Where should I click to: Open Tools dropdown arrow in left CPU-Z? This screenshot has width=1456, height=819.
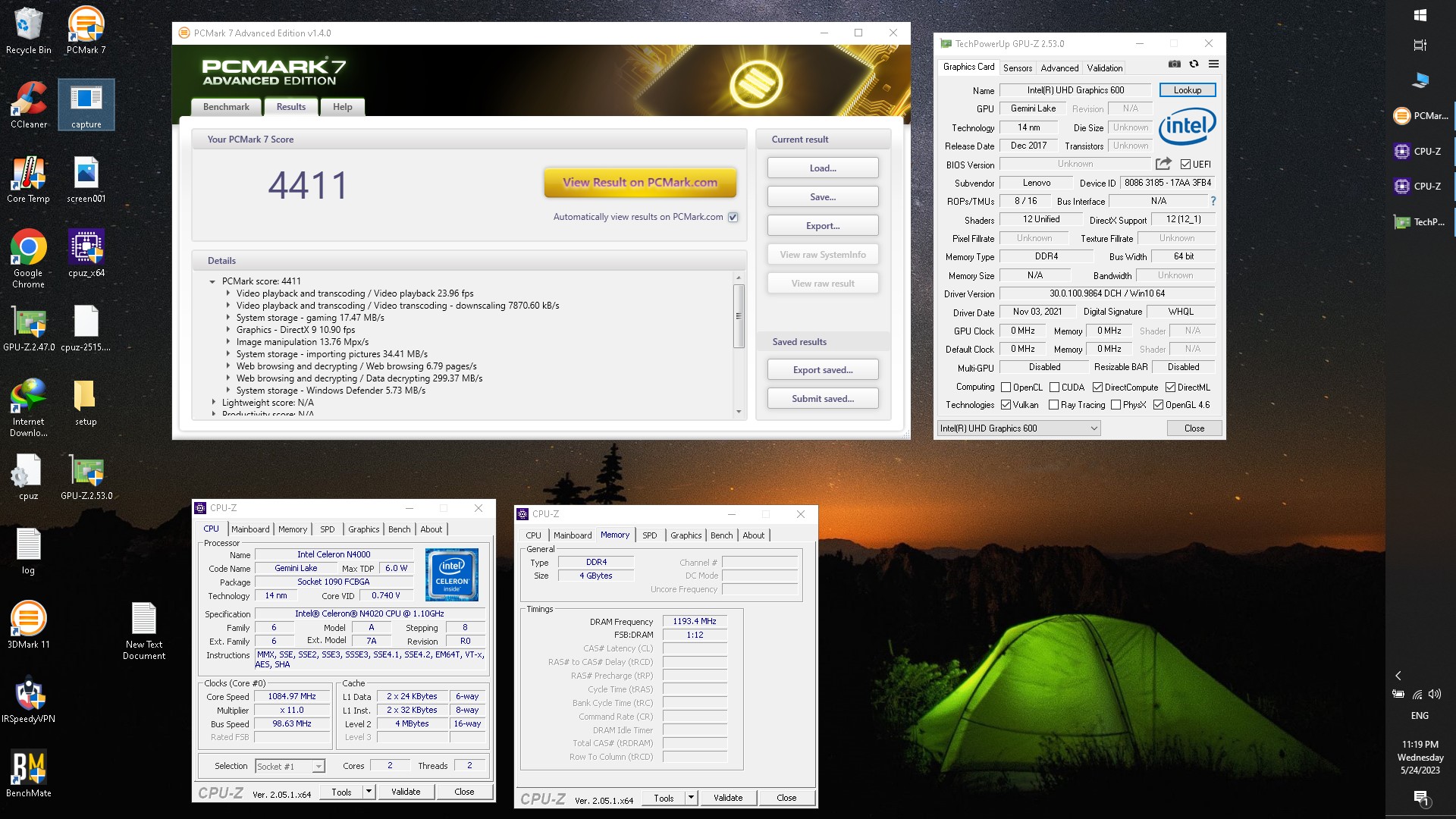coord(369,792)
